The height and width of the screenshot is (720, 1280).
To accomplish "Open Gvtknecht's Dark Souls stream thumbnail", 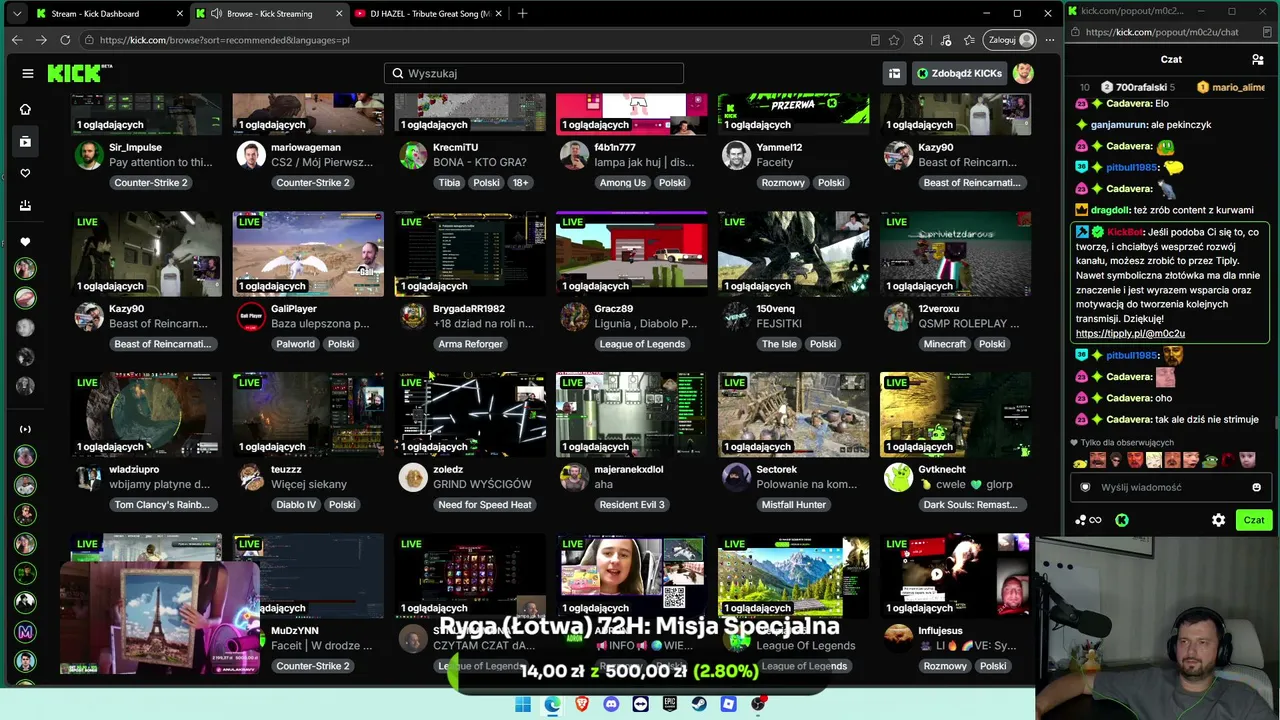I will point(955,415).
